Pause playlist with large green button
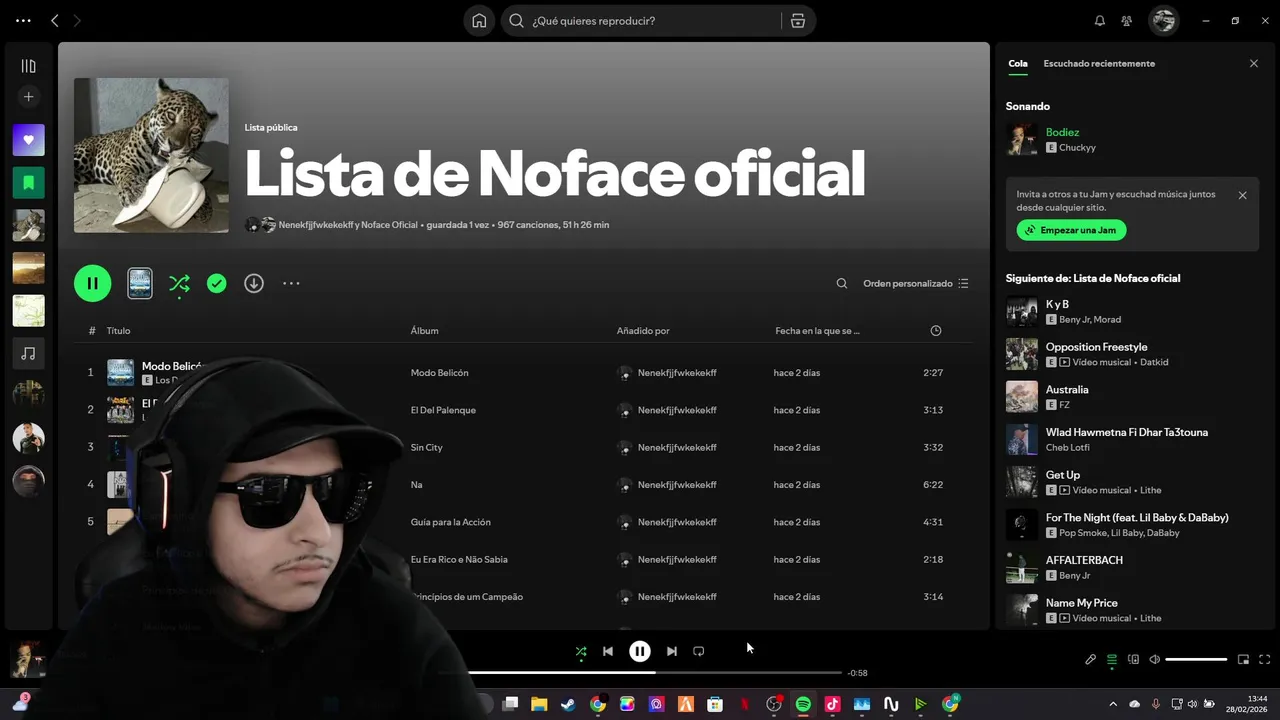1280x720 pixels. tap(93, 284)
